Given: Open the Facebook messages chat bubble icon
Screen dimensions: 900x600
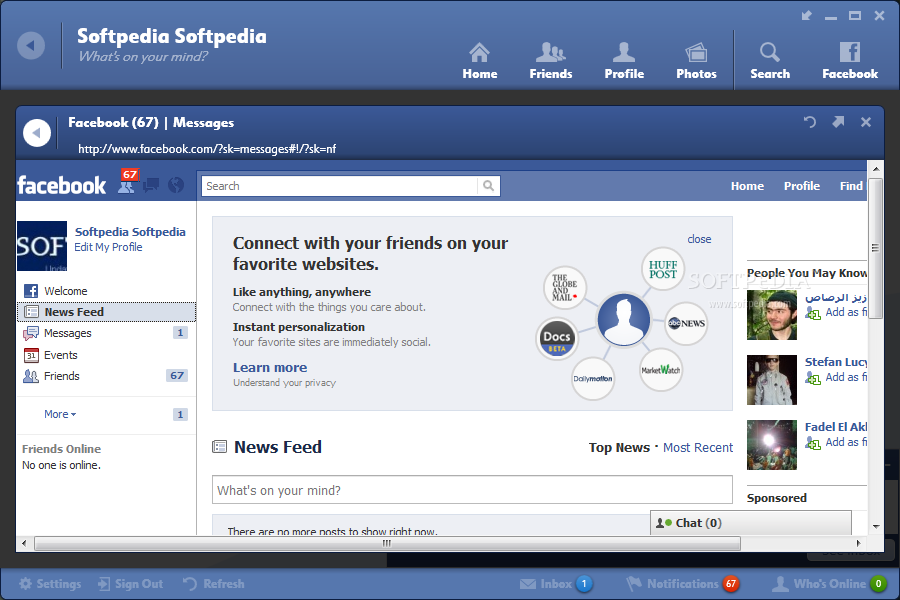Looking at the screenshot, I should pyautogui.click(x=152, y=185).
